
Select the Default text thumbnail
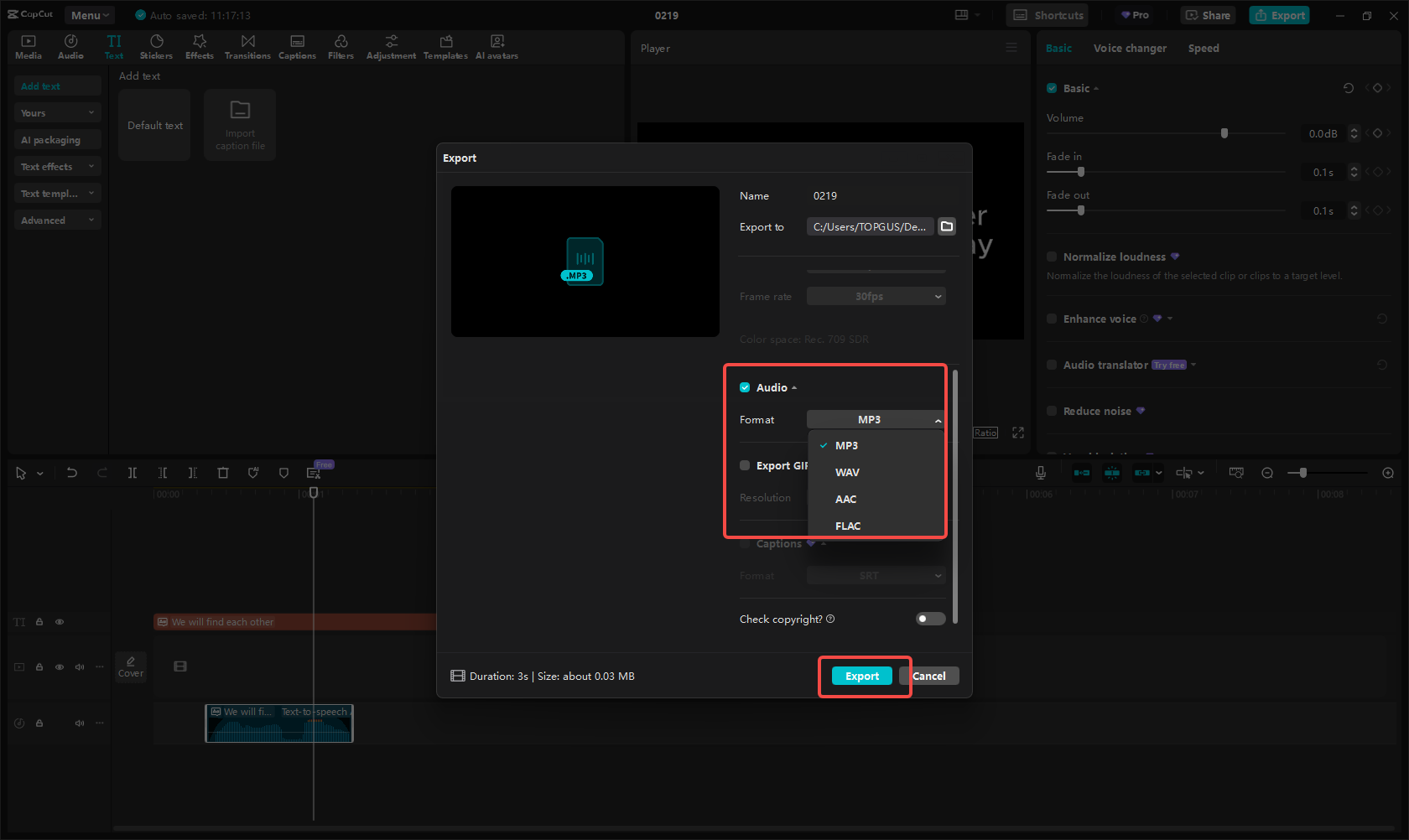coord(154,124)
